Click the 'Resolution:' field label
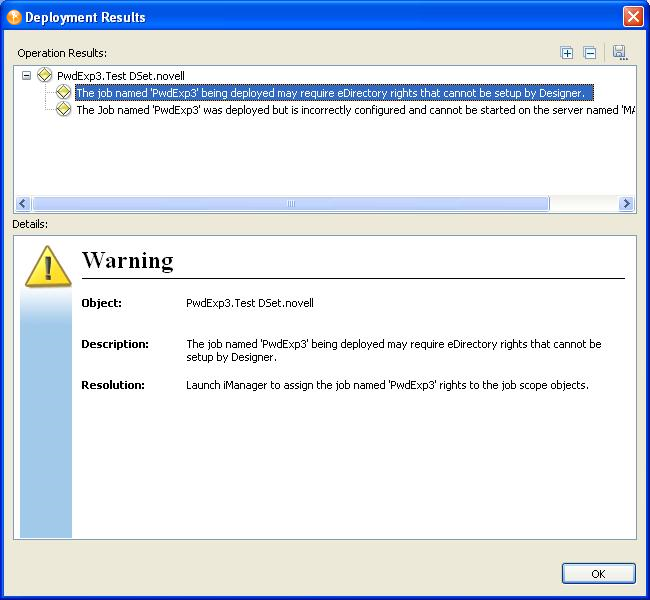 pos(113,385)
